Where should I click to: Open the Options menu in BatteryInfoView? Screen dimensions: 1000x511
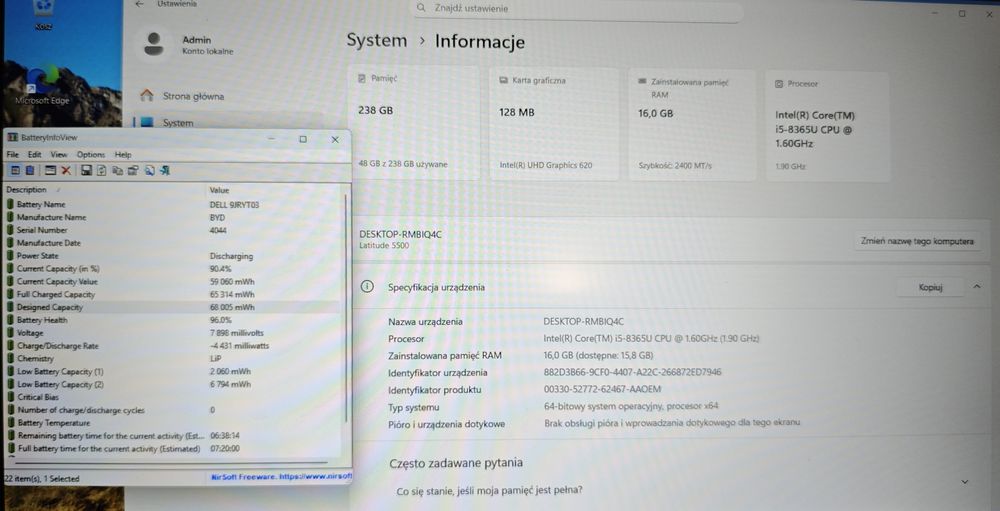91,154
